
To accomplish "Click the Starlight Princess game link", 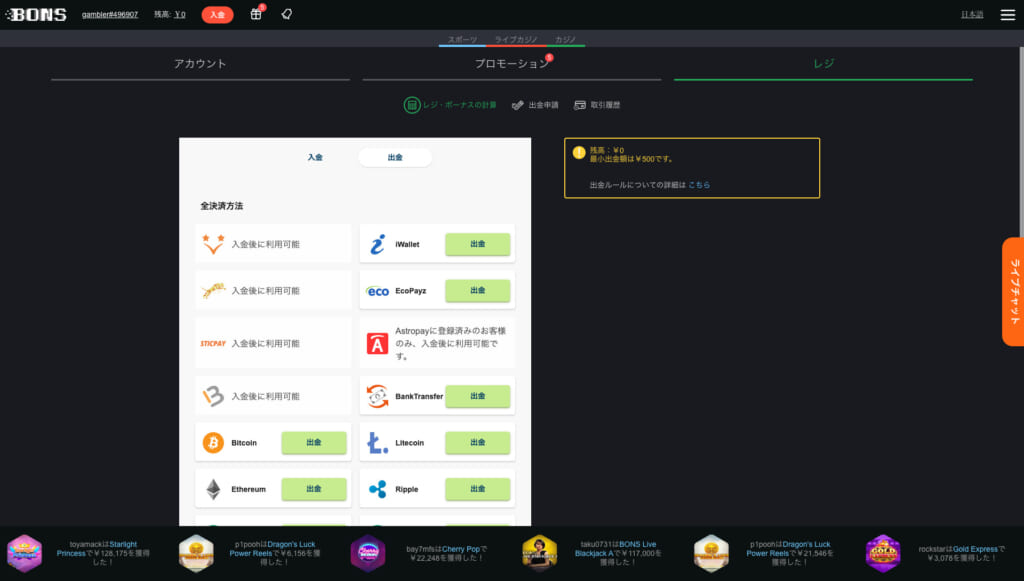I will point(97,548).
